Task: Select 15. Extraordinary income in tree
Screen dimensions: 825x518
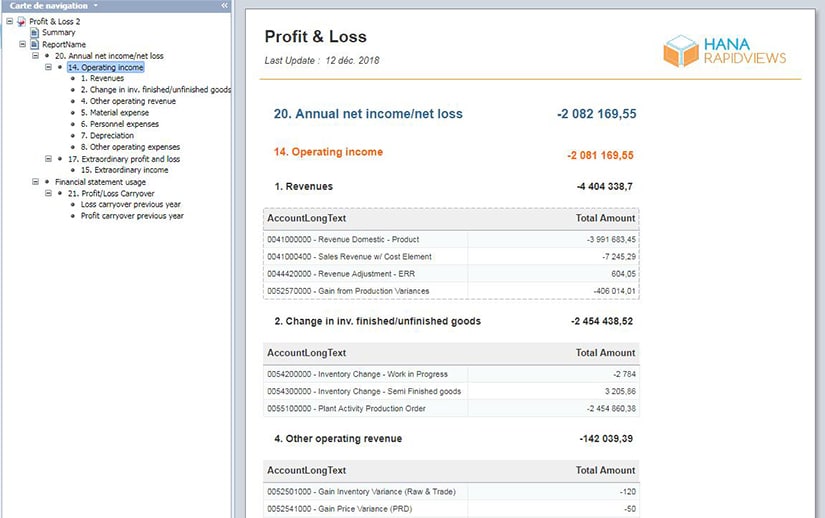Action: point(124,170)
